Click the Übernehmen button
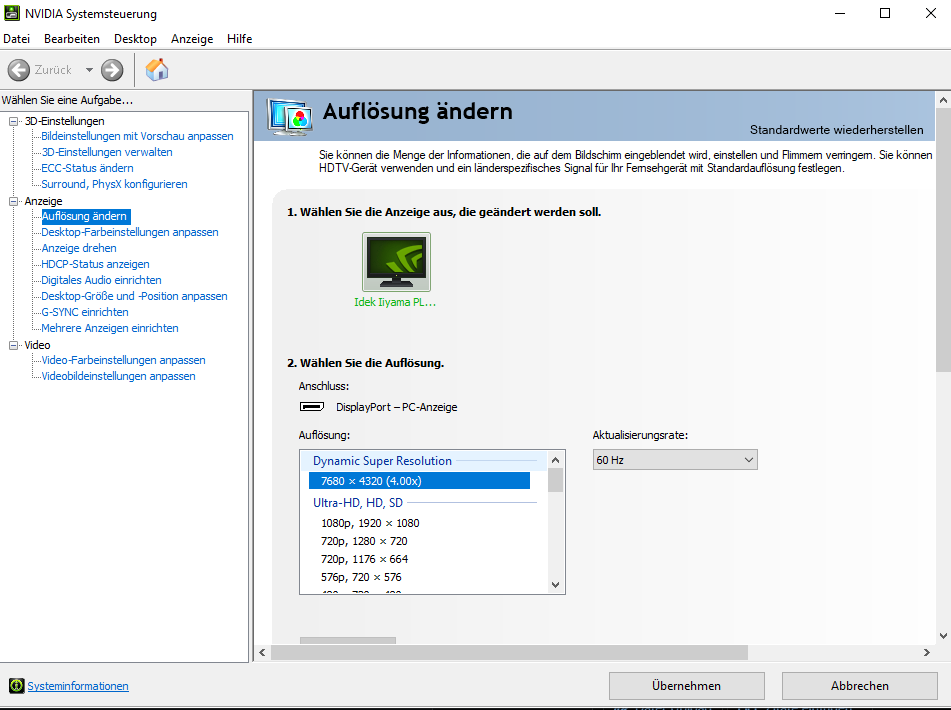The width and height of the screenshot is (951, 710). coord(687,686)
